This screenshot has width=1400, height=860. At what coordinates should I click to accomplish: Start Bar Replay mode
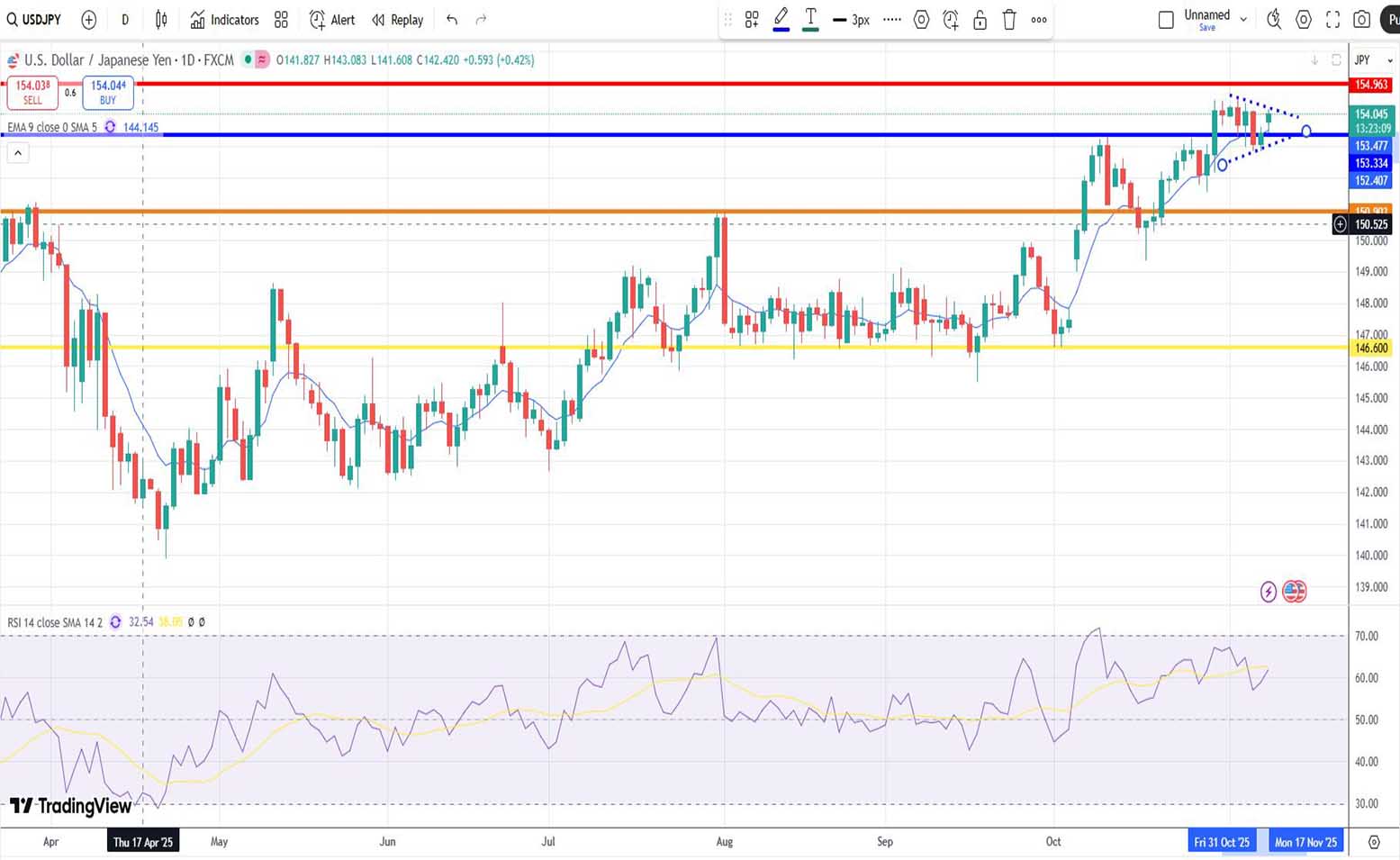(397, 20)
